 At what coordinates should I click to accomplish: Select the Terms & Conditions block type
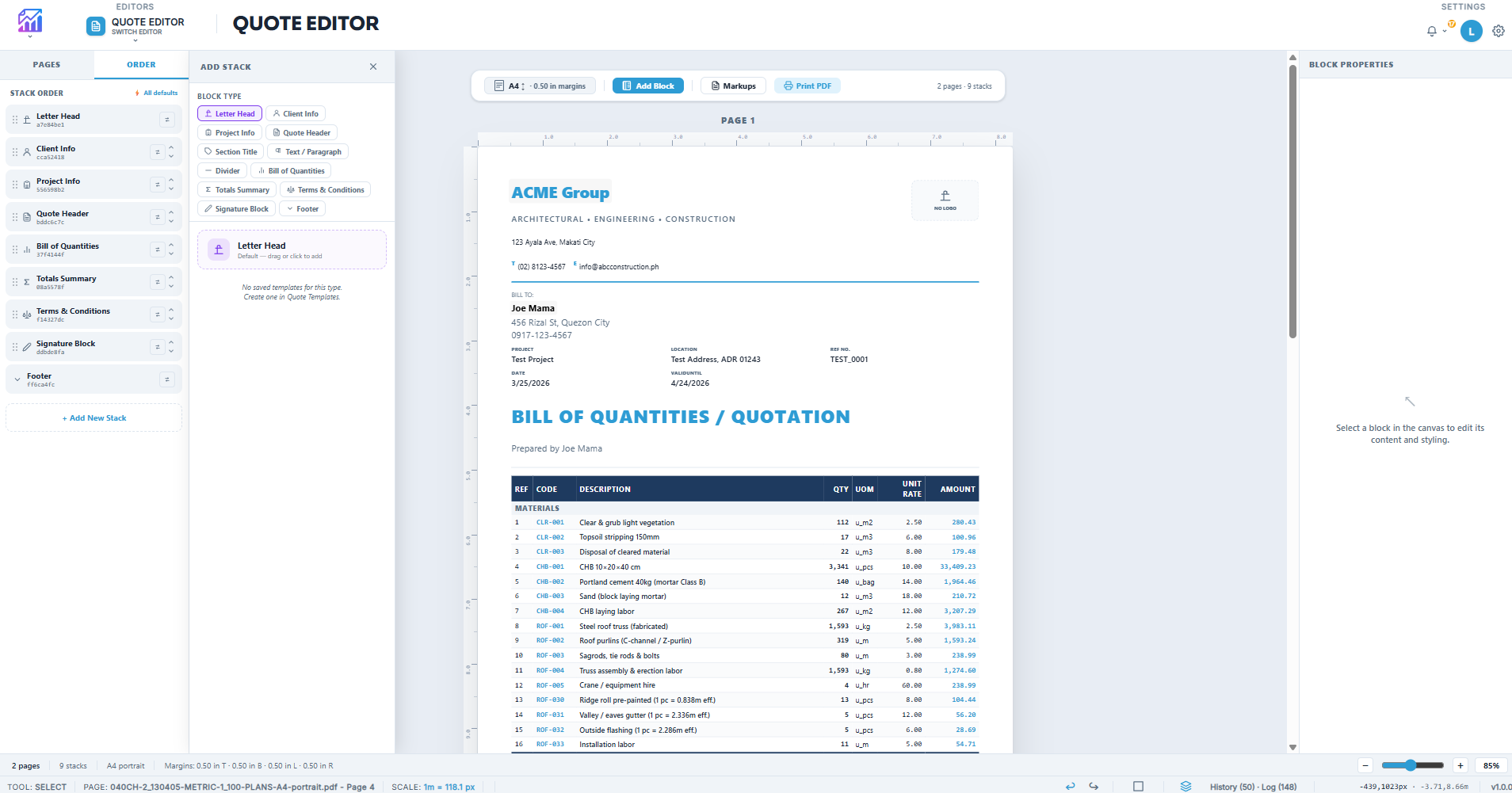[x=325, y=190]
